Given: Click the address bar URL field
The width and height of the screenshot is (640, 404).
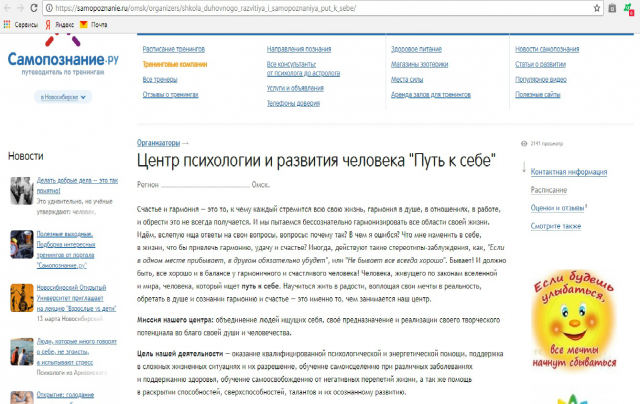Looking at the screenshot, I should 322,8.
